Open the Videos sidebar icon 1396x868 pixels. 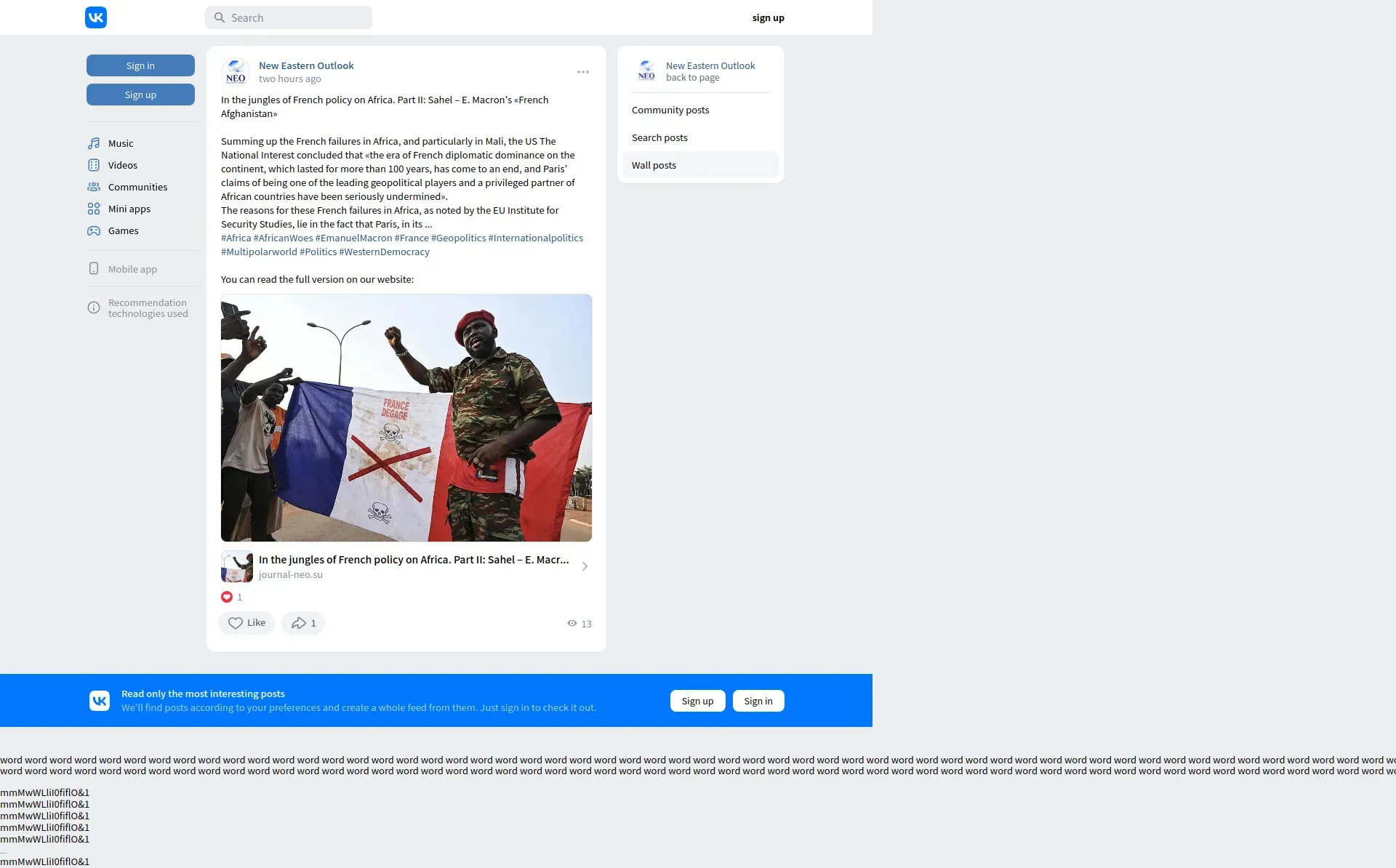(94, 165)
